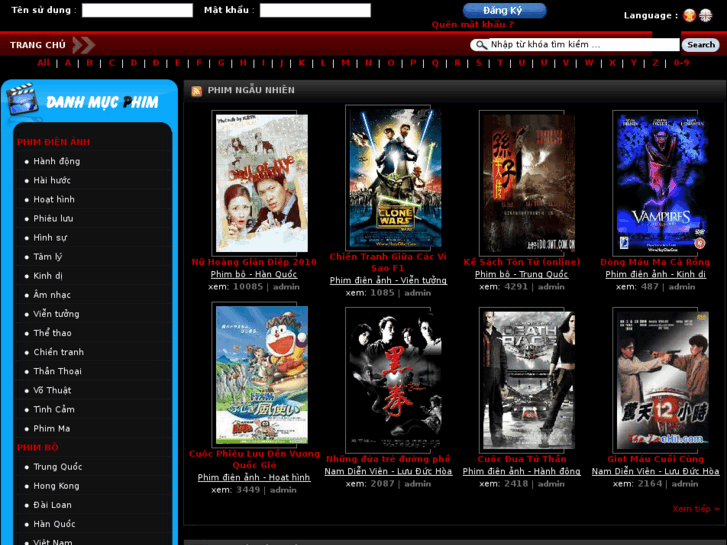The width and height of the screenshot is (727, 545).
Task: Click the Vampires movie poster
Action: tap(663, 183)
